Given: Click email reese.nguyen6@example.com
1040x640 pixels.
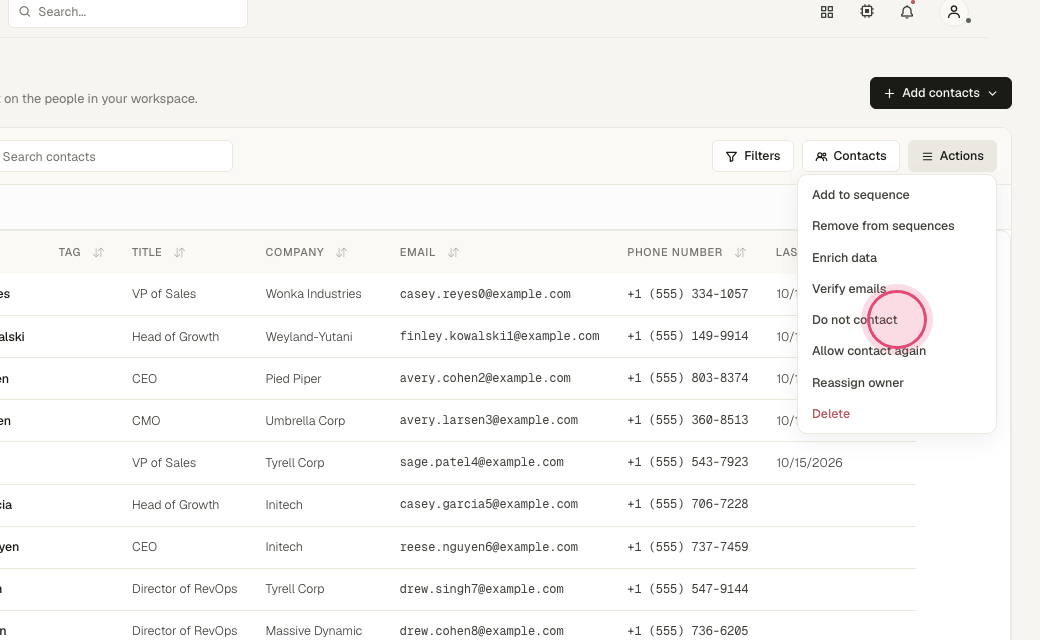Looking at the screenshot, I should [x=489, y=547].
